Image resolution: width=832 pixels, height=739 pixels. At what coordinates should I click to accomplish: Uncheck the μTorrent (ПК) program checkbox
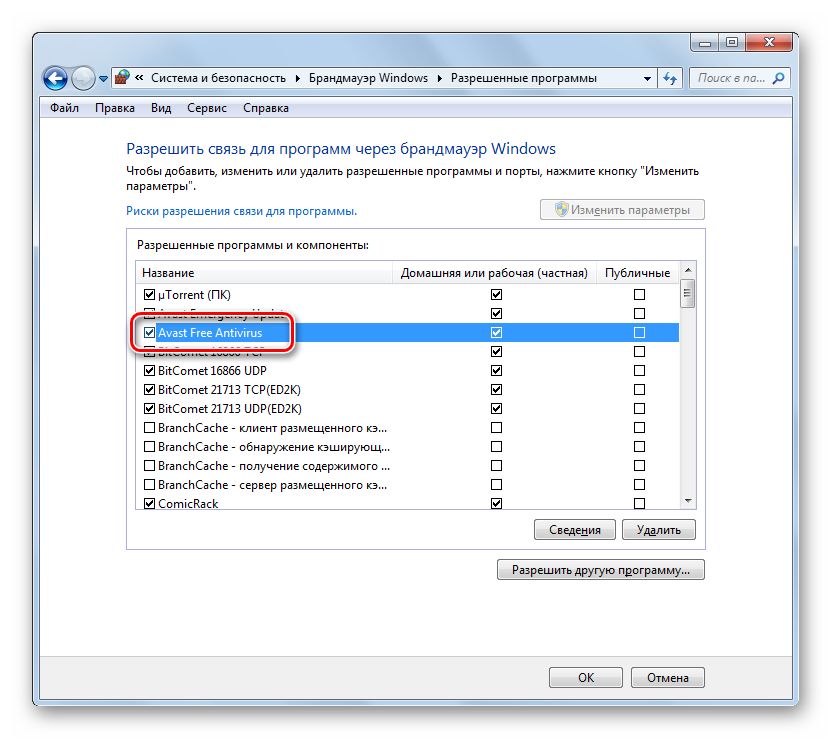tap(150, 295)
